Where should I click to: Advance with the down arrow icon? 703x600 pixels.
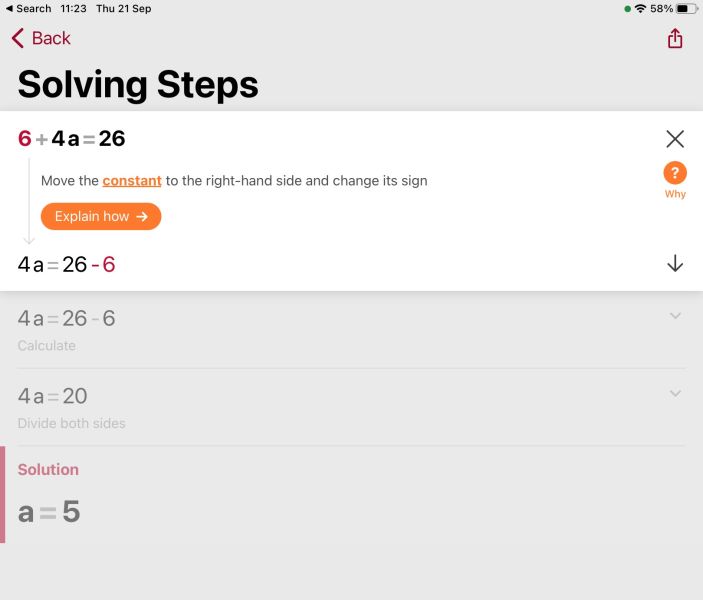point(675,264)
